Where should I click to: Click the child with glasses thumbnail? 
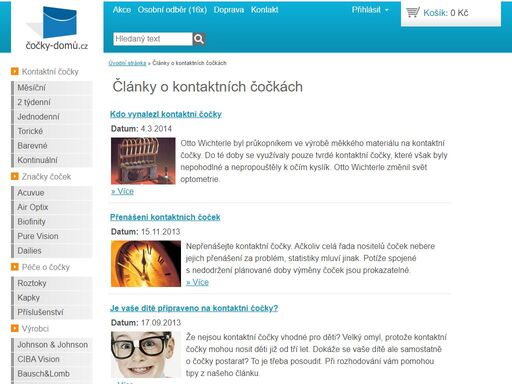point(146,355)
